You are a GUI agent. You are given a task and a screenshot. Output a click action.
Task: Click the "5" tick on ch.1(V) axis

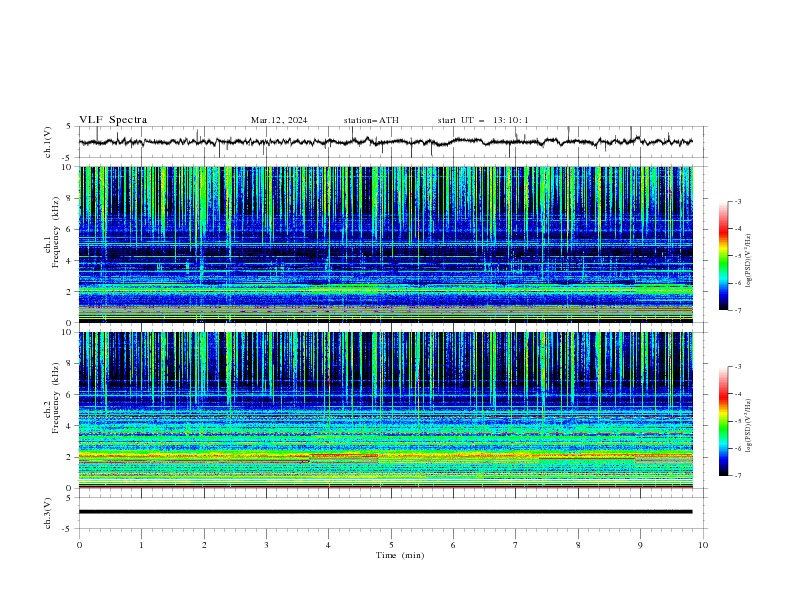click(70, 127)
